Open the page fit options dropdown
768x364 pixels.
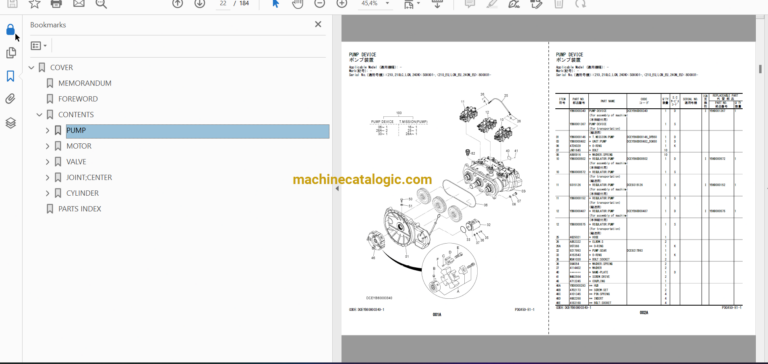coord(411,3)
